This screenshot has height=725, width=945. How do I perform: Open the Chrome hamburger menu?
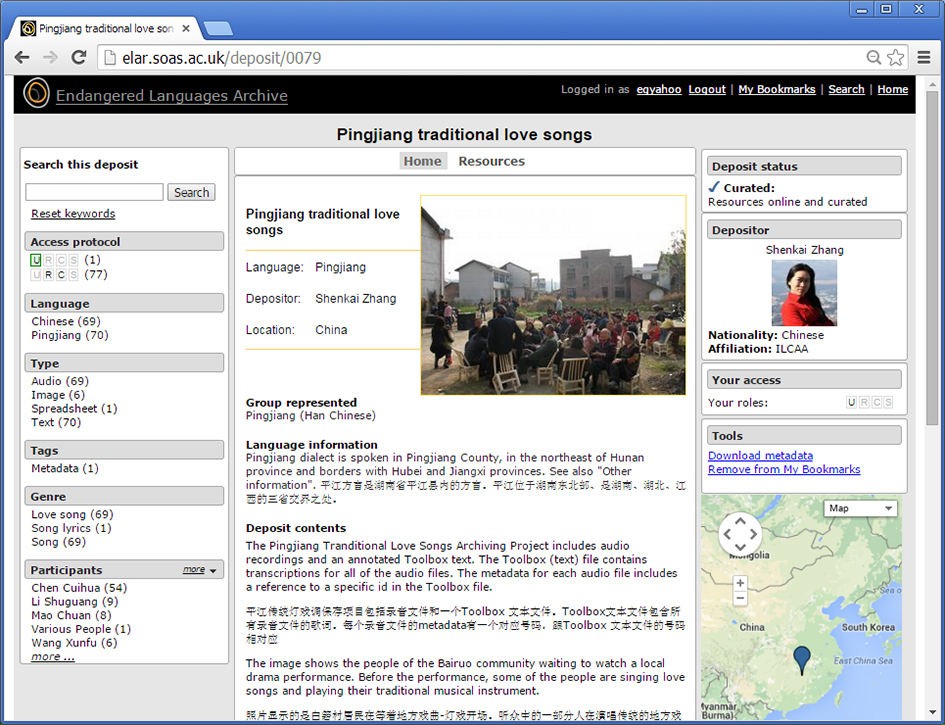pos(924,57)
